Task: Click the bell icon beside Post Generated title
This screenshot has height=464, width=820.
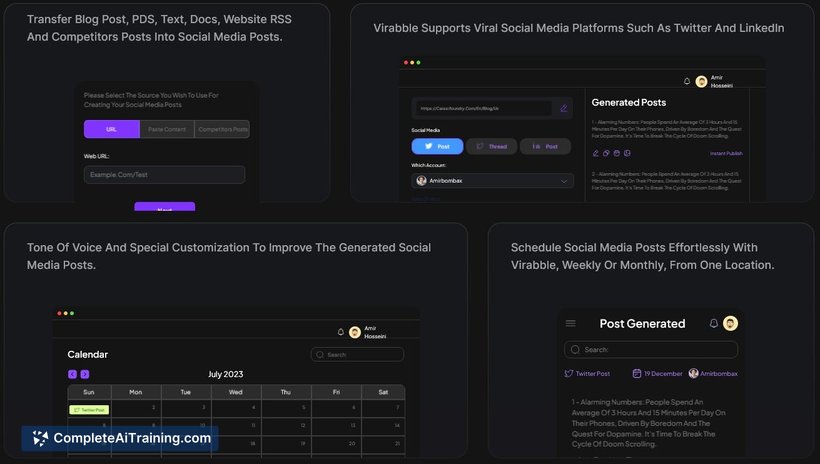Action: (714, 323)
